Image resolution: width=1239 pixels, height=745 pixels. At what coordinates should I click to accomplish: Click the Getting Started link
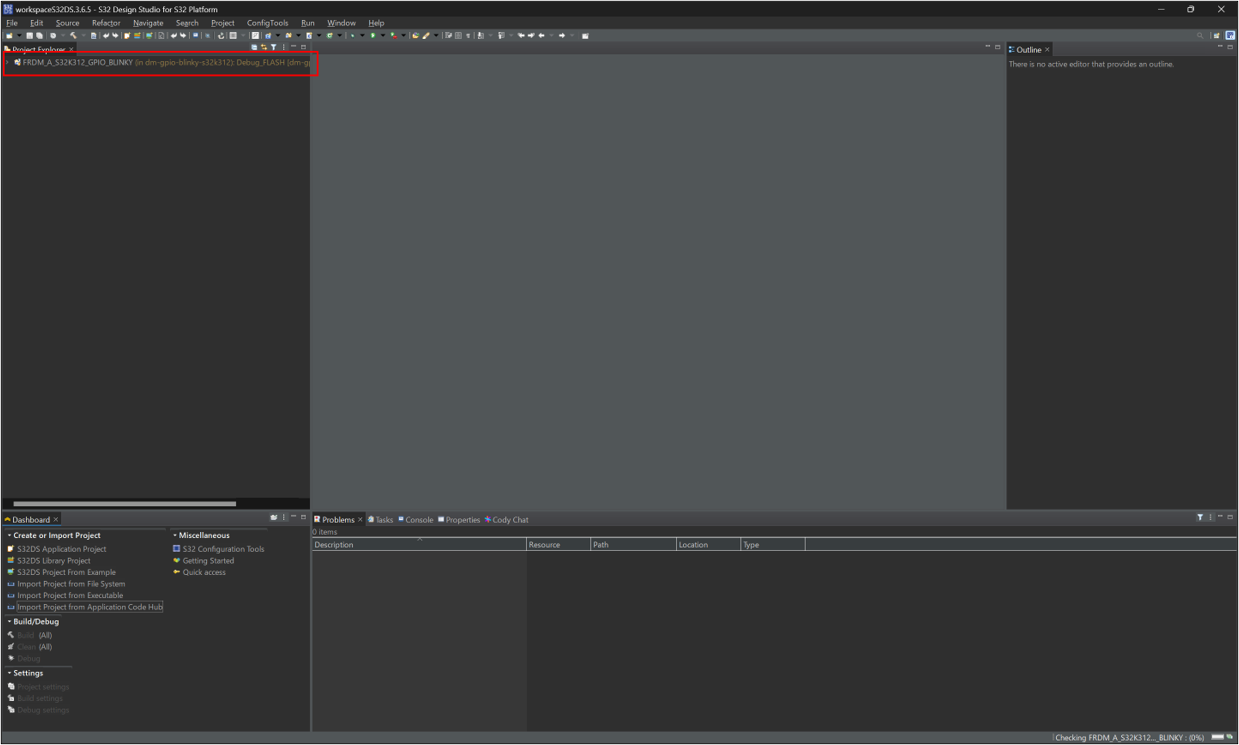click(208, 561)
